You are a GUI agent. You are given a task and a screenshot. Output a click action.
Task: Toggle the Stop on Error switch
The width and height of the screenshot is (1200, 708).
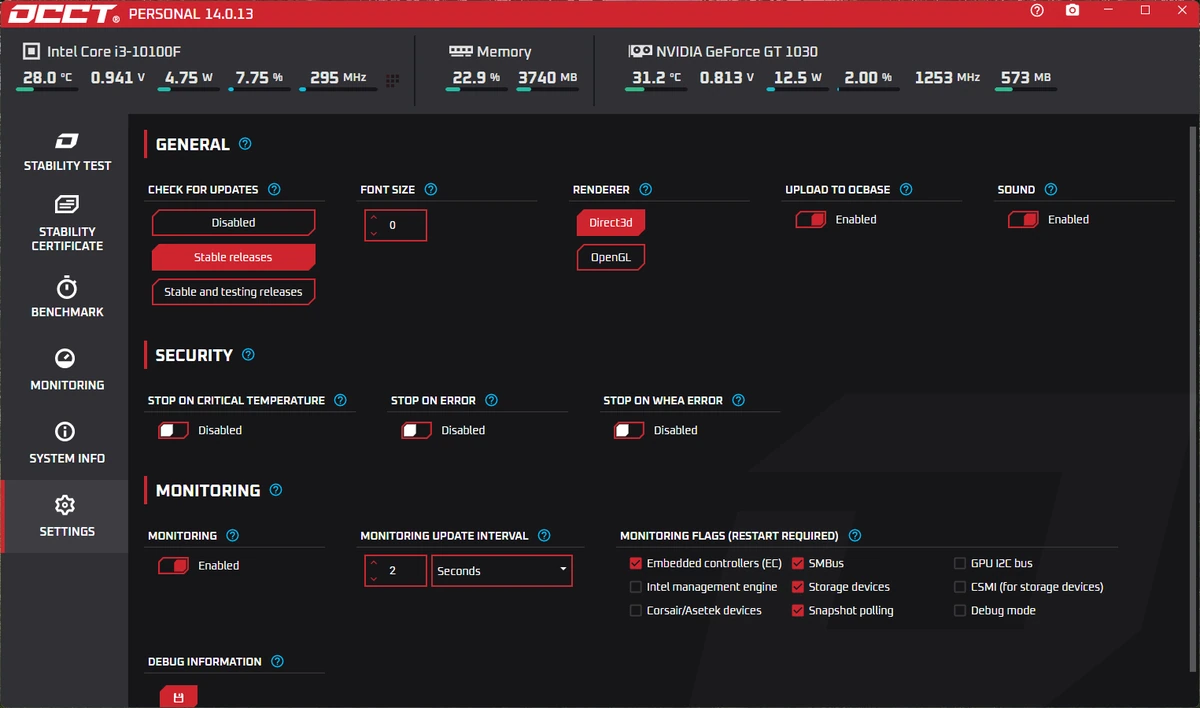coord(416,430)
